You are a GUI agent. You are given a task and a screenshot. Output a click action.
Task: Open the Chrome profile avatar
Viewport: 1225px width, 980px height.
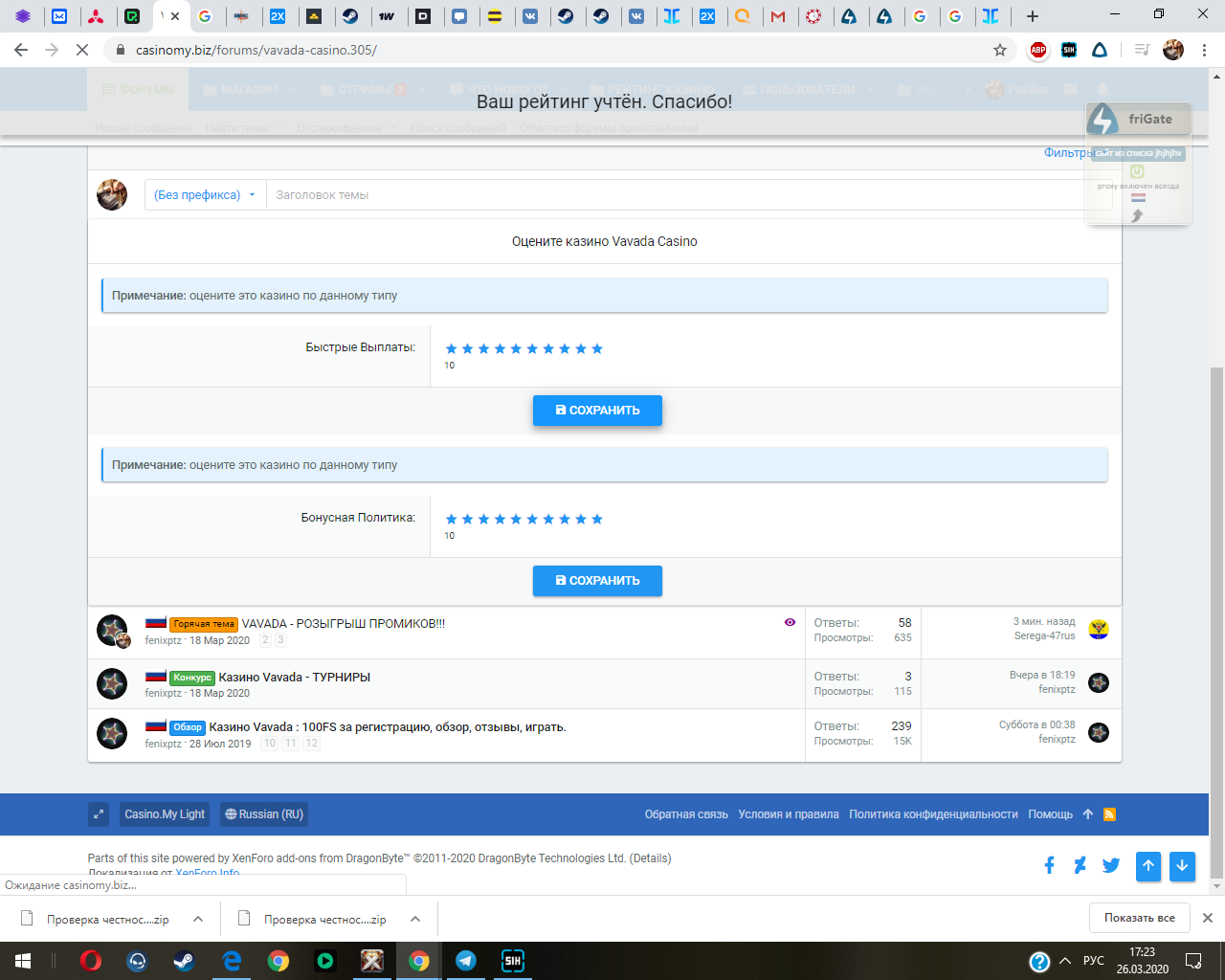1173,50
